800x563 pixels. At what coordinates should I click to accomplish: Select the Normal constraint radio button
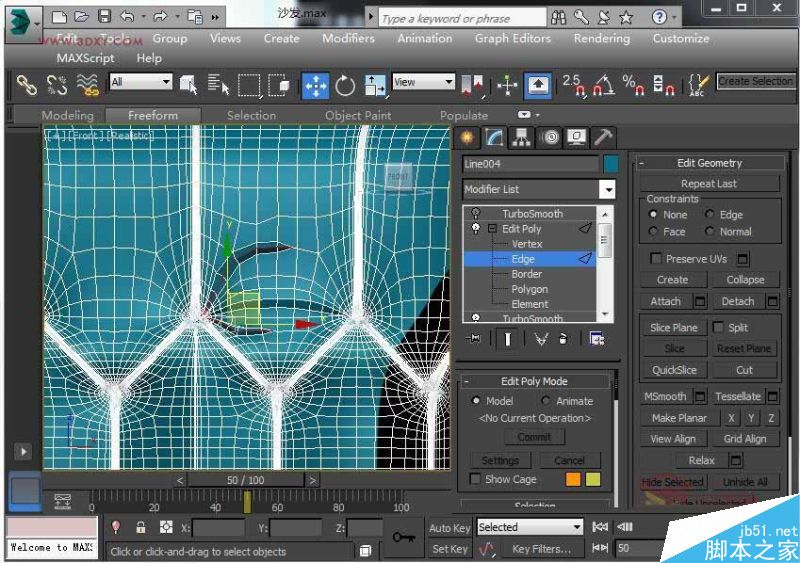tap(709, 231)
